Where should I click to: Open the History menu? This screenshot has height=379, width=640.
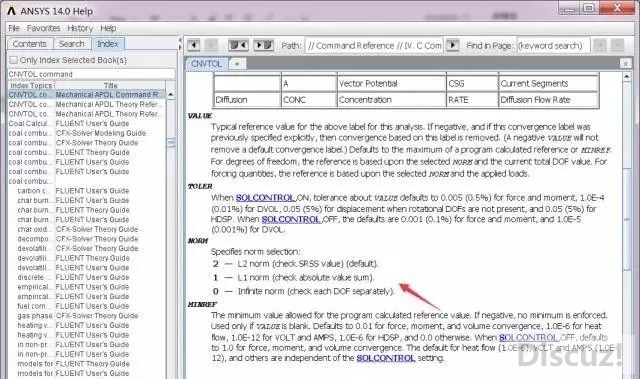(80, 28)
